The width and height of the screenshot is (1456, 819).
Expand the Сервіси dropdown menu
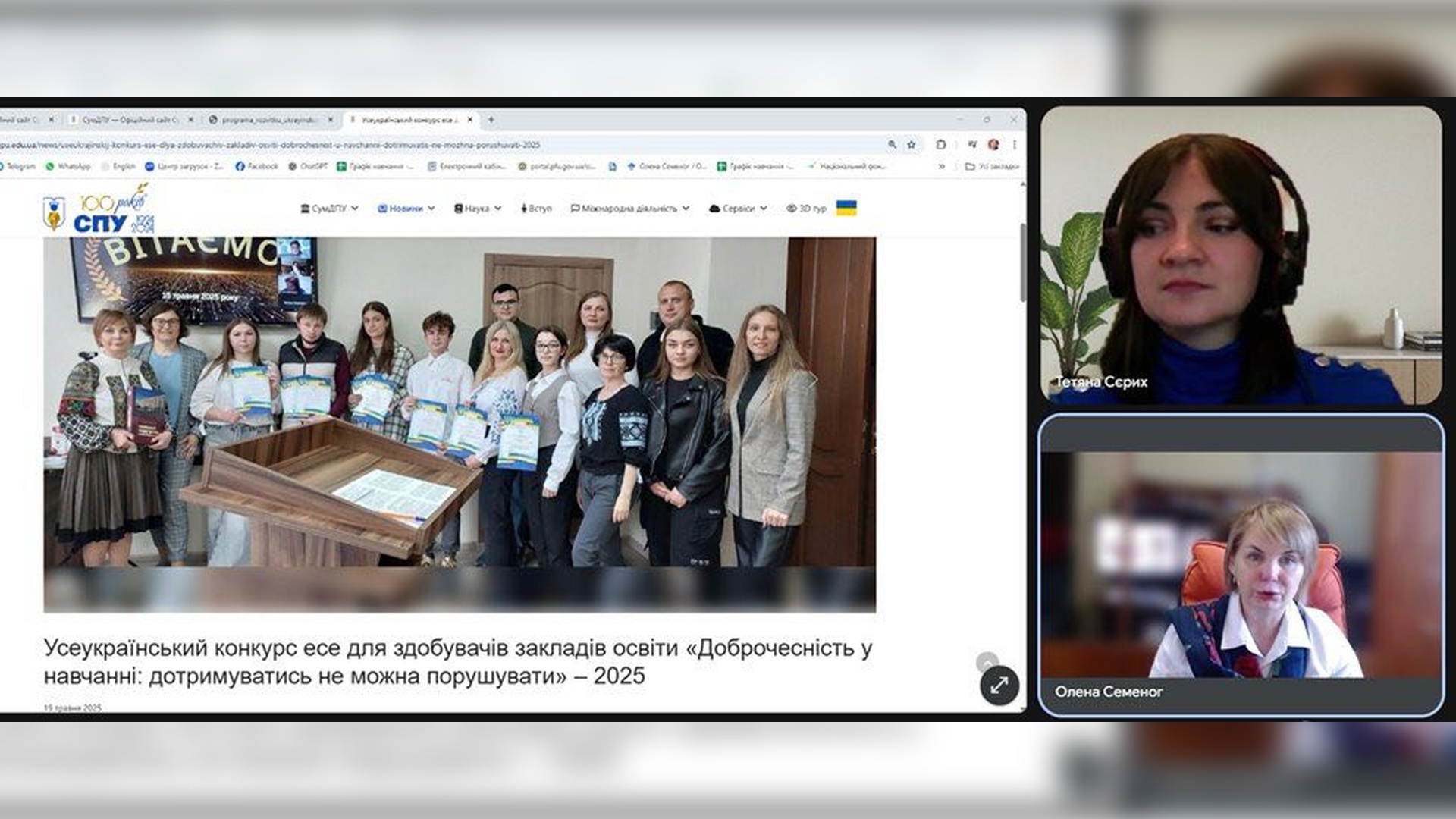[x=738, y=209]
